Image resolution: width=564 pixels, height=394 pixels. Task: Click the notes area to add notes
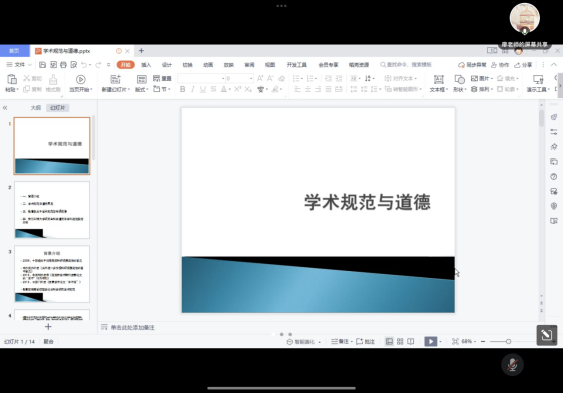pyautogui.click(x=132, y=327)
